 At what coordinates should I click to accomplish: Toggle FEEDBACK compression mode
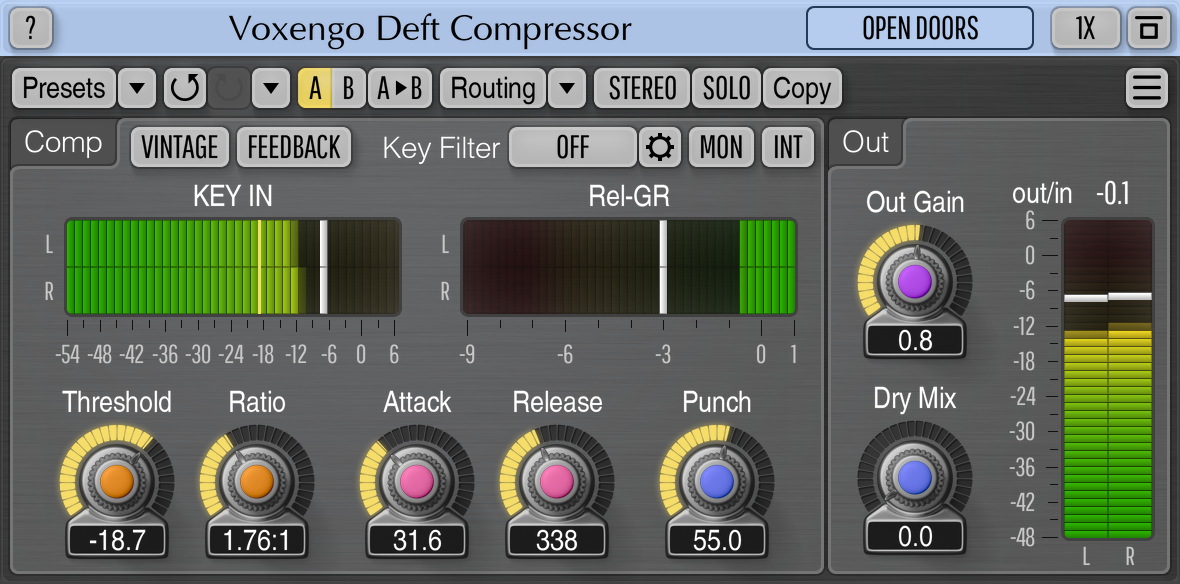point(294,147)
